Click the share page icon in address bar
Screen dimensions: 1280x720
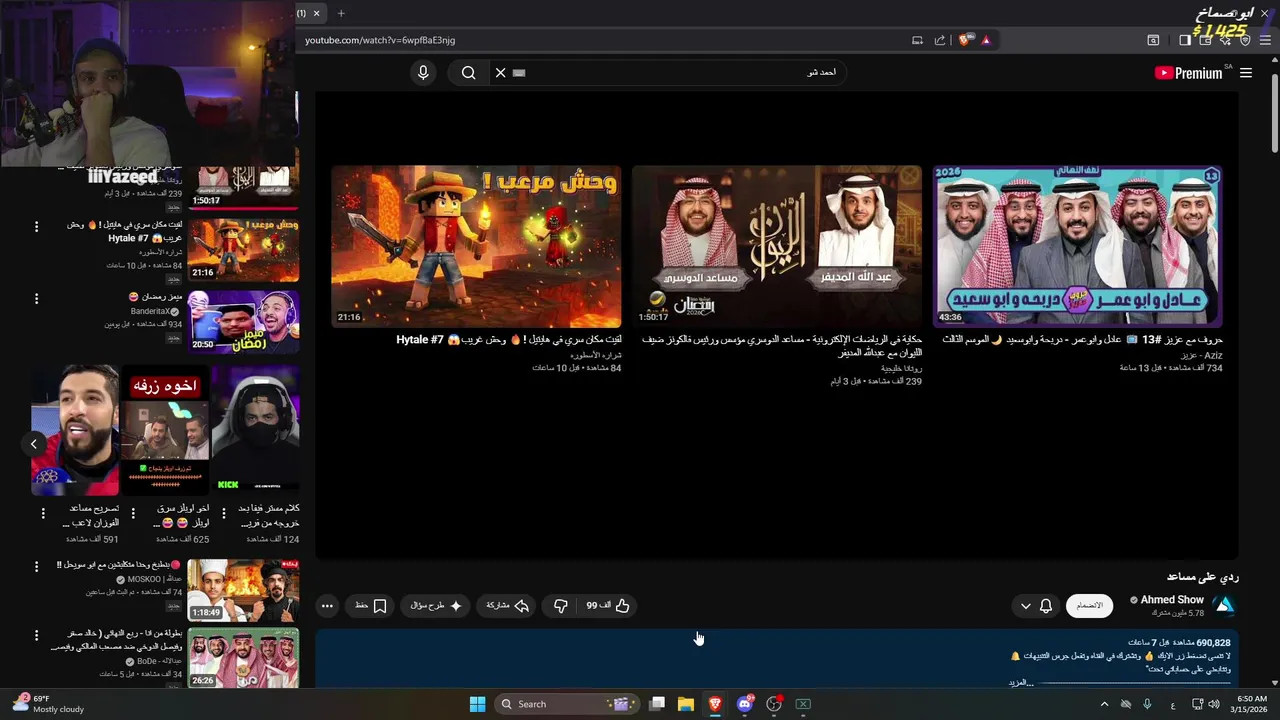pos(940,40)
